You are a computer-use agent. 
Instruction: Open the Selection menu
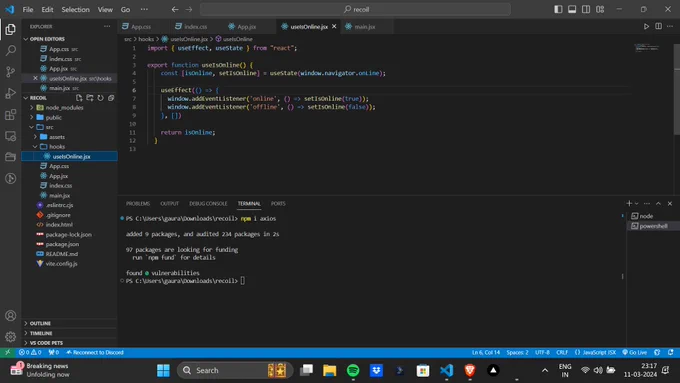75,10
